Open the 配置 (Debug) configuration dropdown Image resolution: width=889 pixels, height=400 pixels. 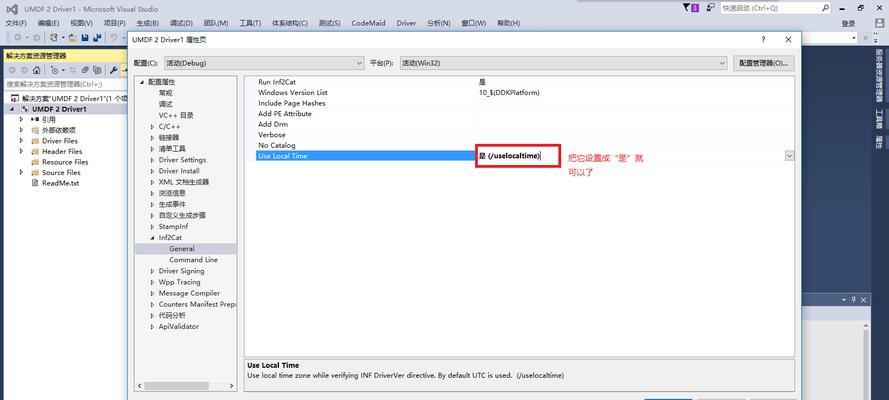pos(264,63)
